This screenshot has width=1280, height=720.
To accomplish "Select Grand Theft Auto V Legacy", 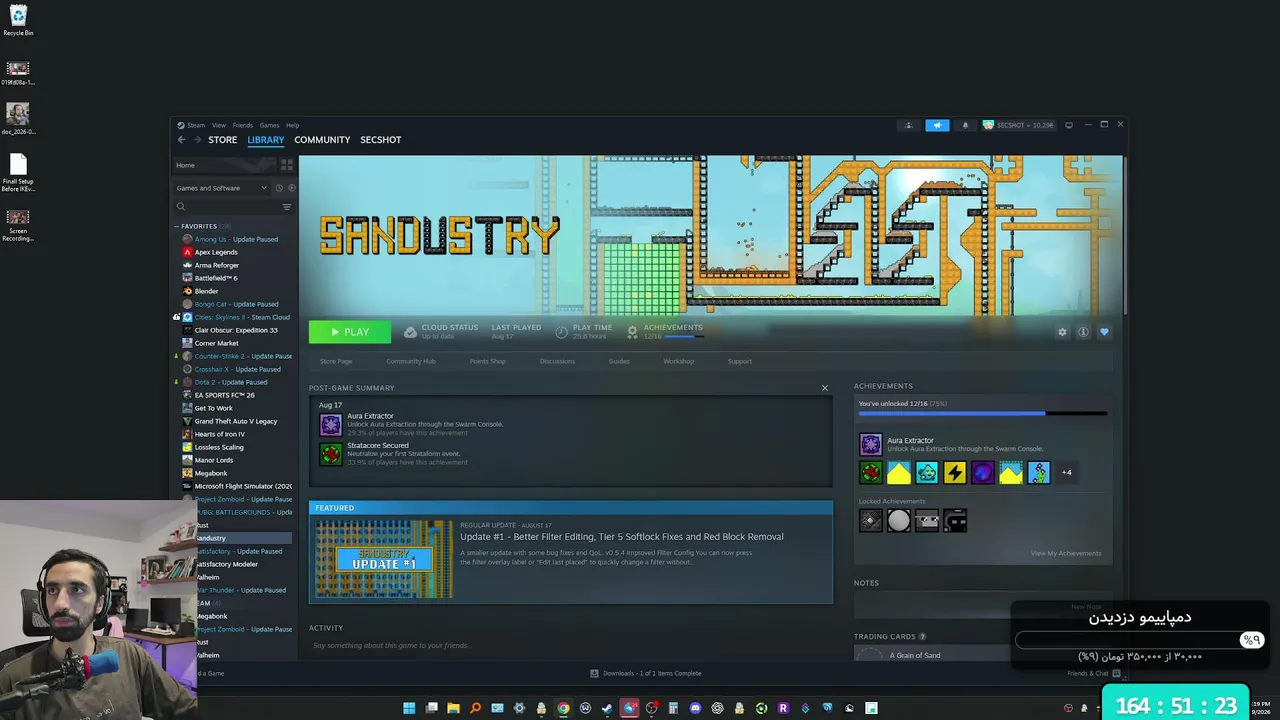I will 236,421.
